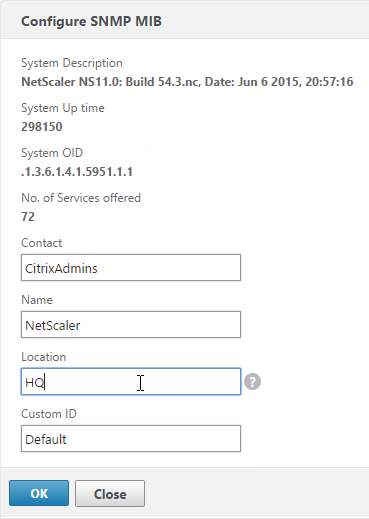This screenshot has width=369, height=519.
Task: Click the System OID label
Action: point(52,153)
